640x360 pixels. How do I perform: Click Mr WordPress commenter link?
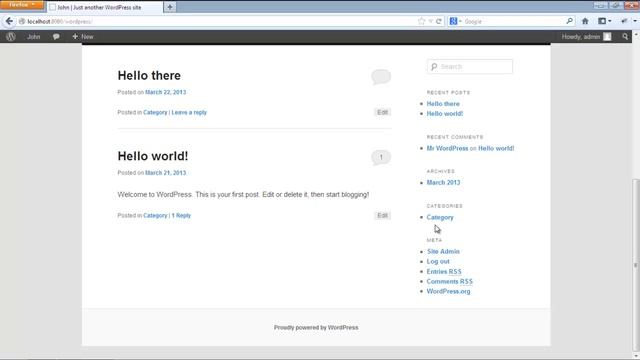coord(447,148)
